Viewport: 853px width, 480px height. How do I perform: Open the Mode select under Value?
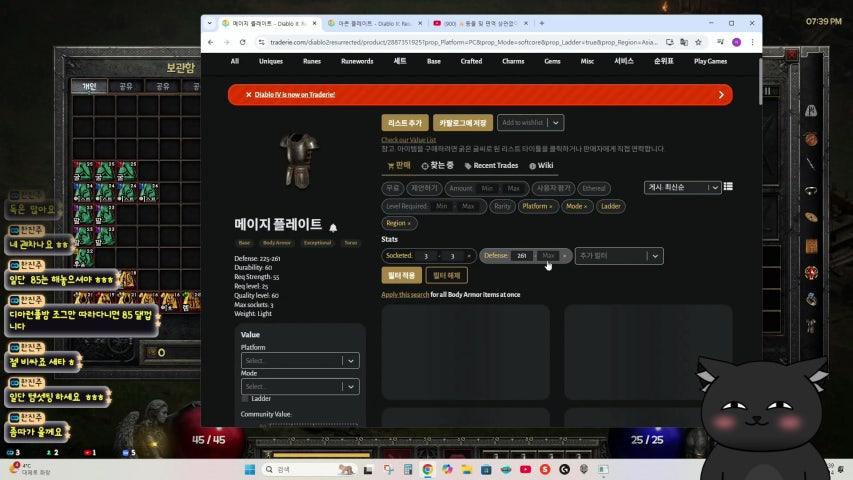pos(300,386)
